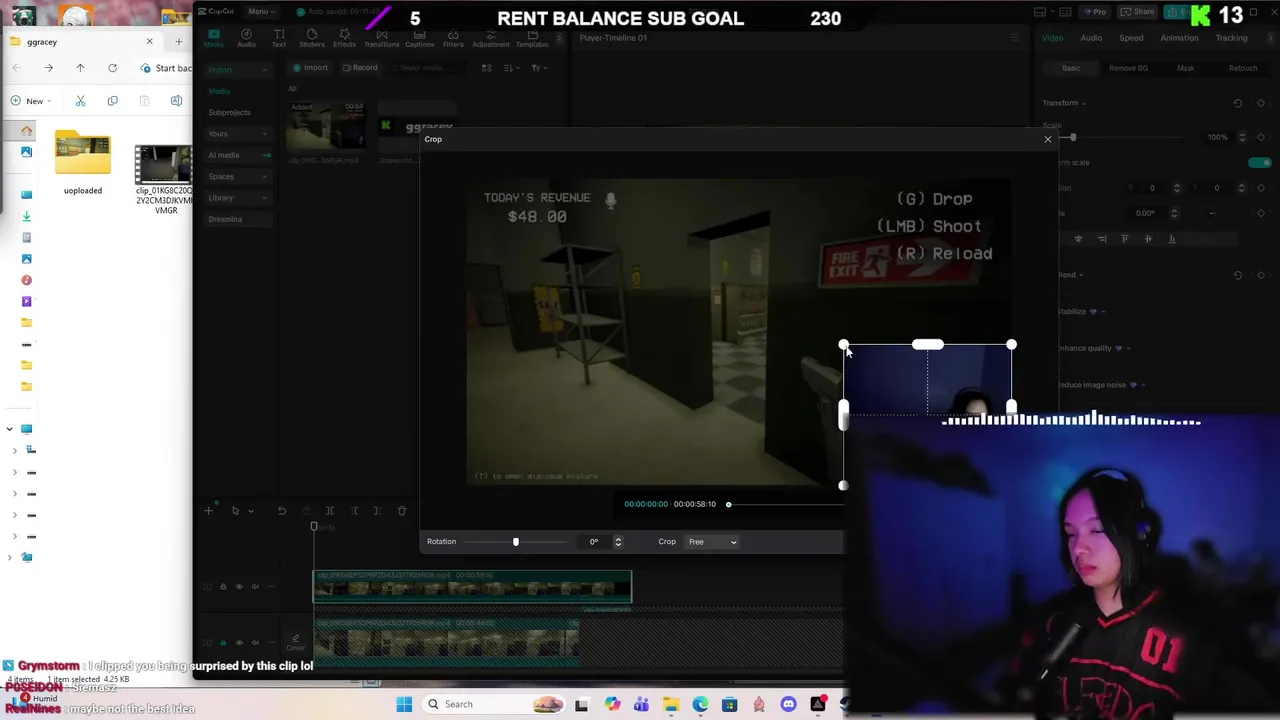Open the Effects panel icon
1280x720 pixels.
(x=345, y=38)
